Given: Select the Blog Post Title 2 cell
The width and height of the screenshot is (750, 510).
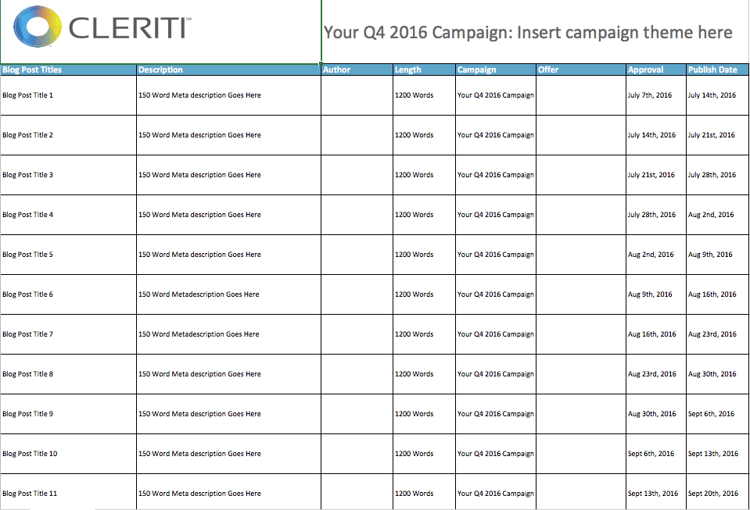Looking at the screenshot, I should 68,135.
